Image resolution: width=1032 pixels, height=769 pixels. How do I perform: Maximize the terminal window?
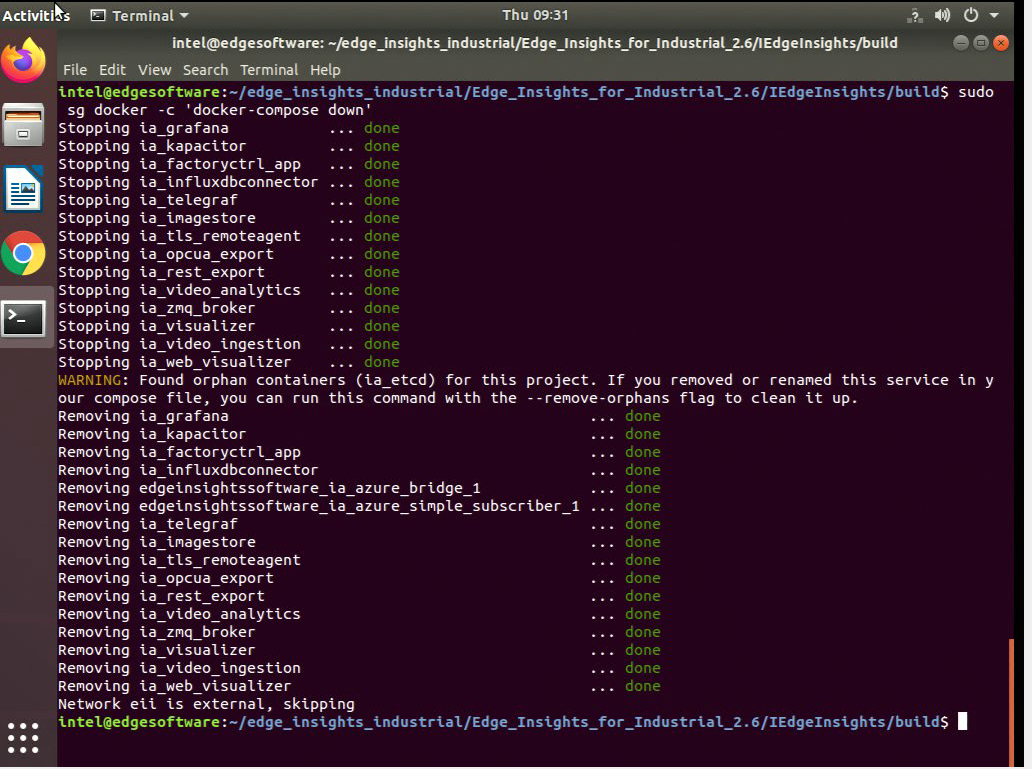click(x=981, y=43)
